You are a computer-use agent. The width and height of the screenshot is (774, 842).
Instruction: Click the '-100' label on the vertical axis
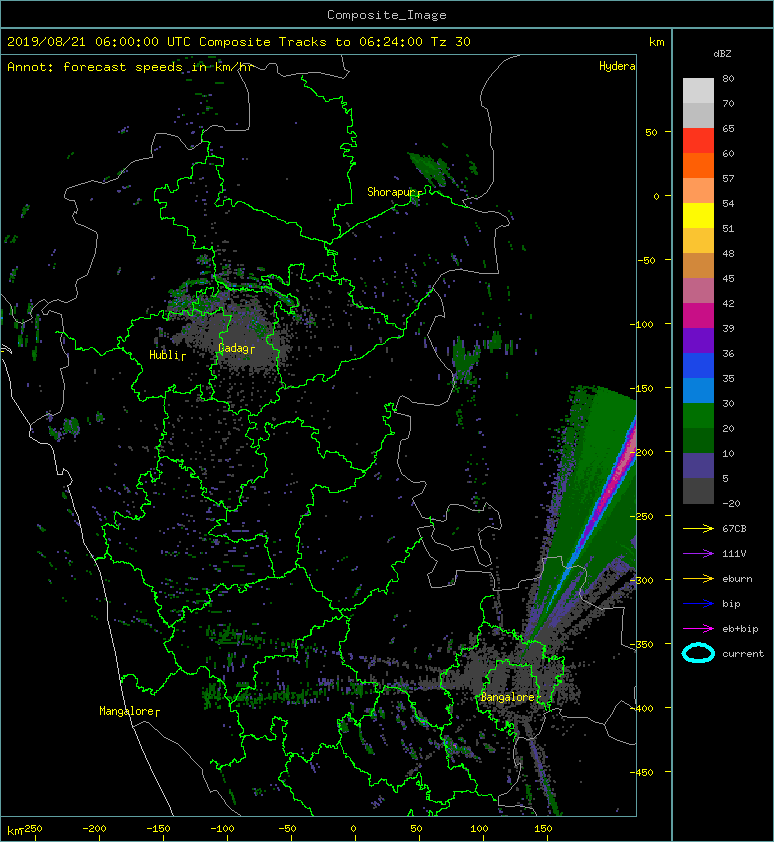click(642, 324)
